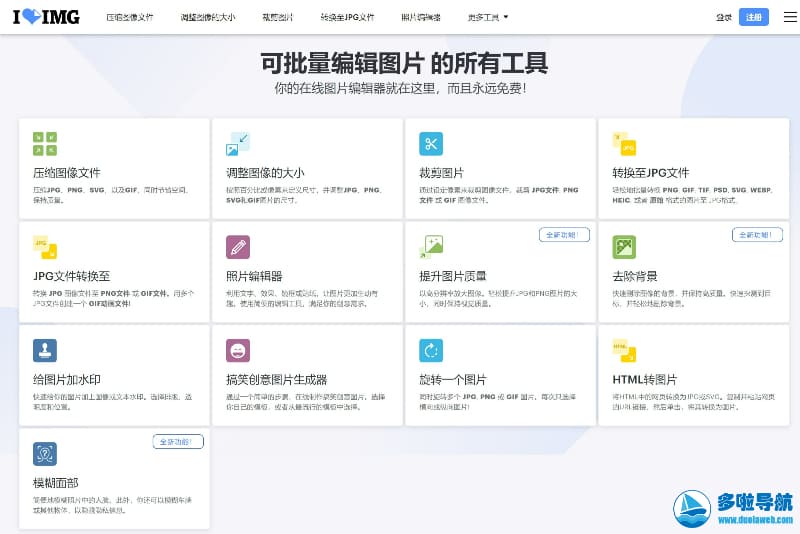
Task: Click the rotate image icon
Action: (431, 350)
